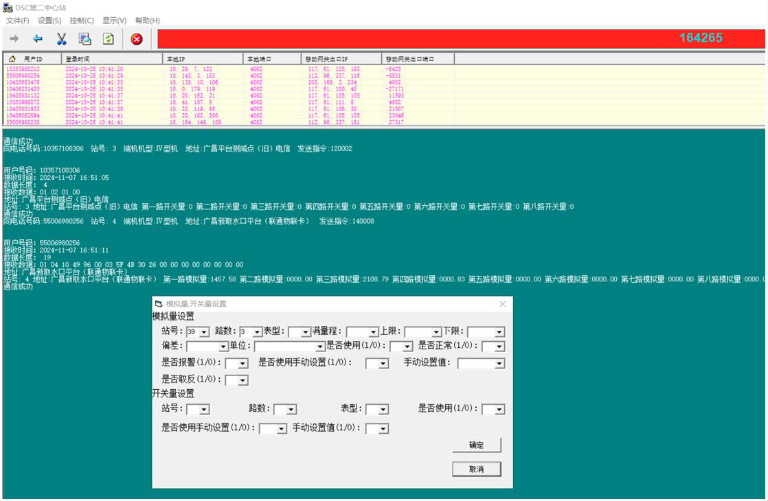Click the 取消 button in dialog

click(477, 469)
